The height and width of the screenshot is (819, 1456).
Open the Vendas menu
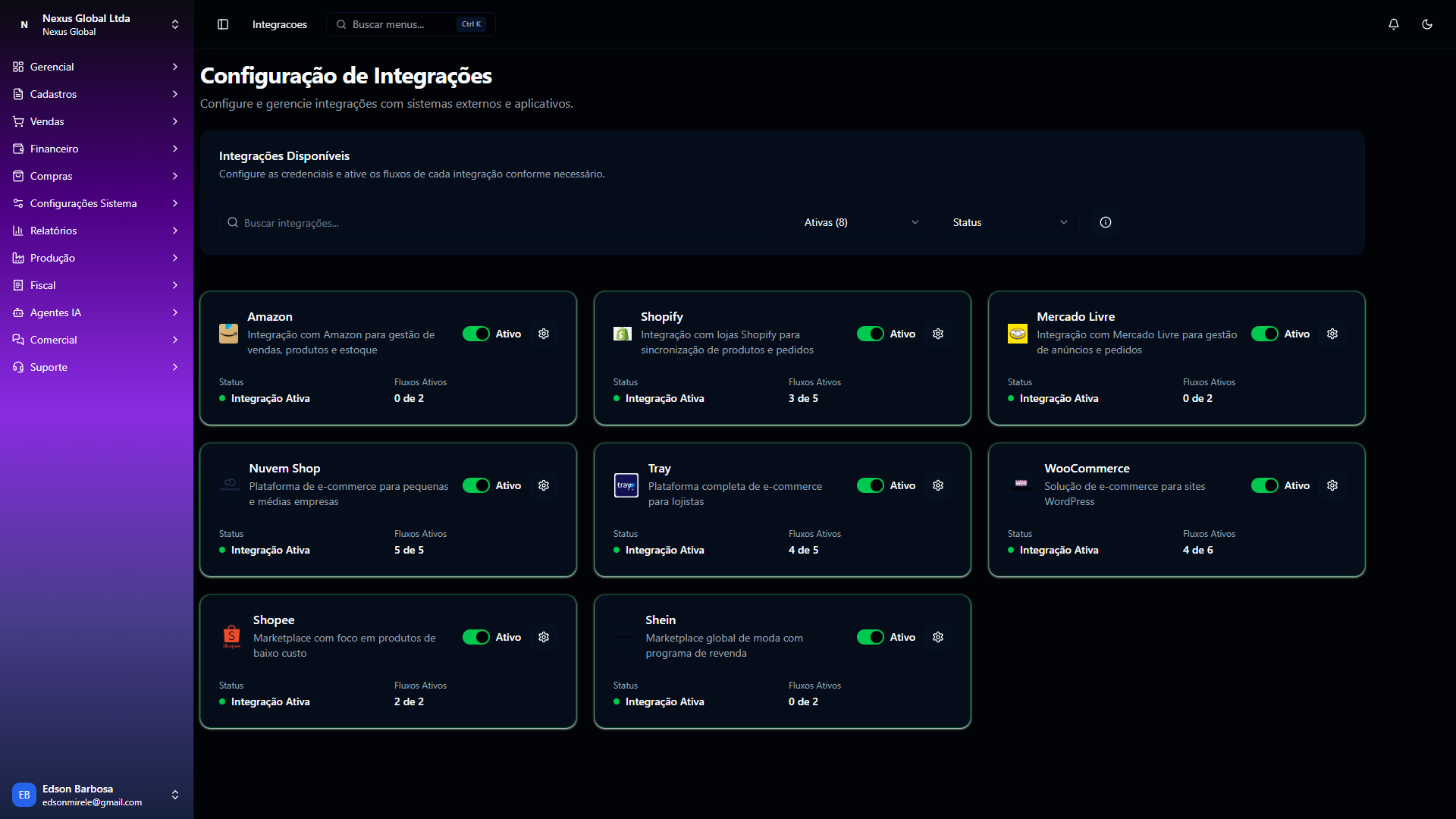click(x=97, y=121)
